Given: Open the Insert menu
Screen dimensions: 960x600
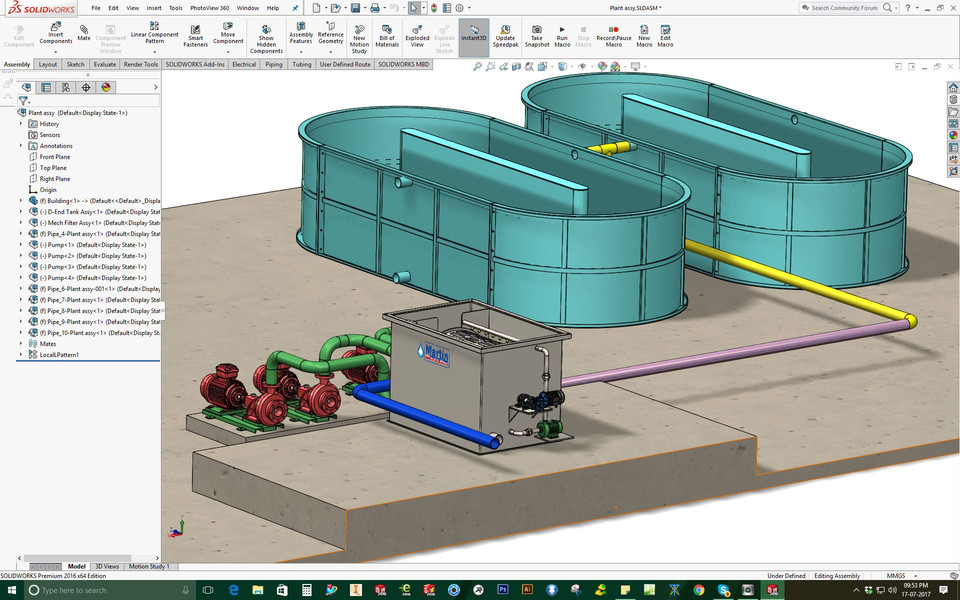Looking at the screenshot, I should [153, 7].
